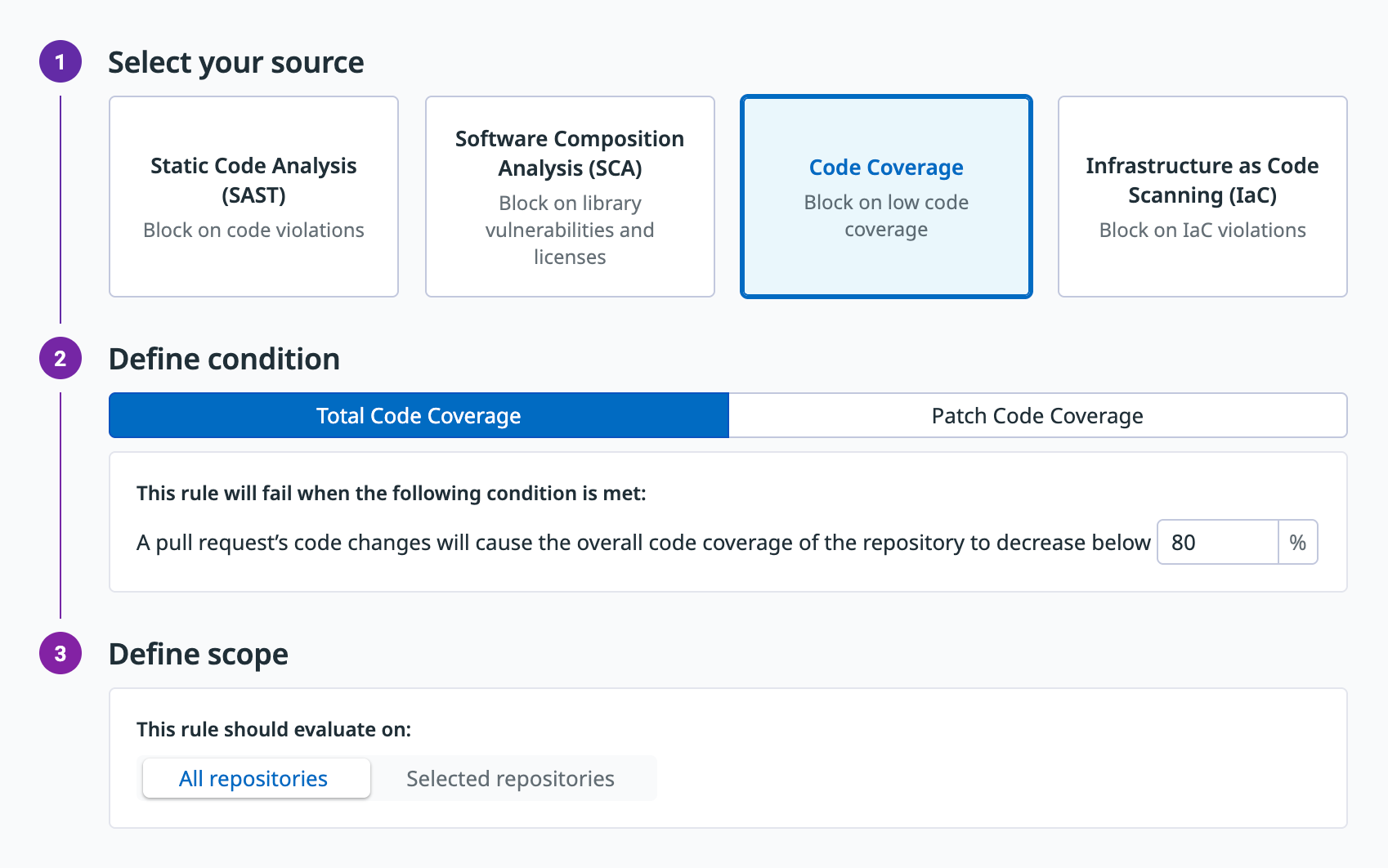Switch to the Total Code Coverage tab
This screenshot has width=1388, height=868.
tap(419, 416)
